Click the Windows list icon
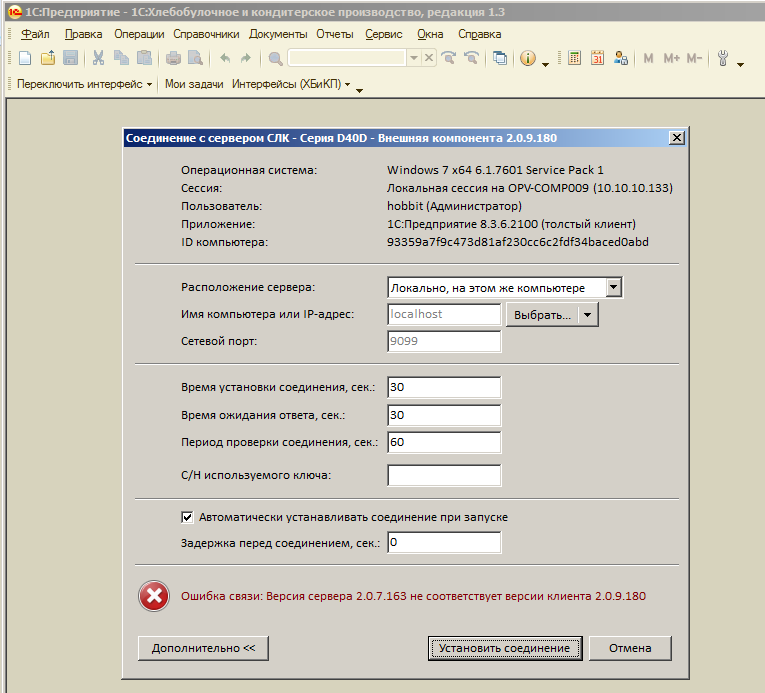 tap(500, 58)
